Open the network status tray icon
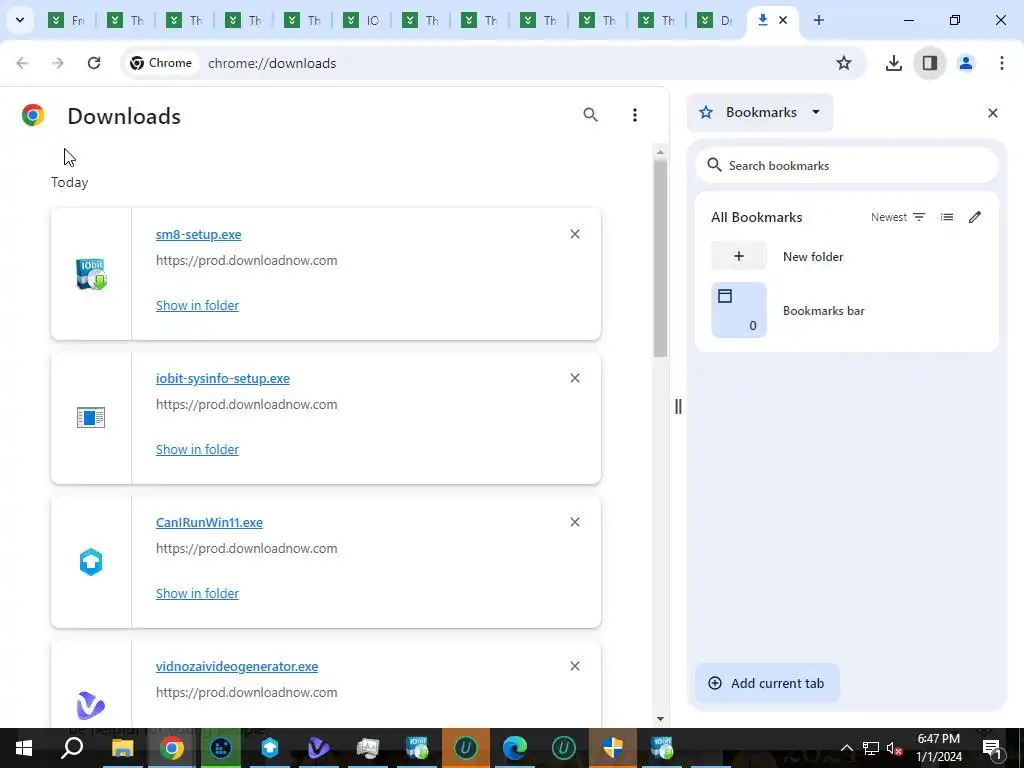This screenshot has height=768, width=1024. 871,748
